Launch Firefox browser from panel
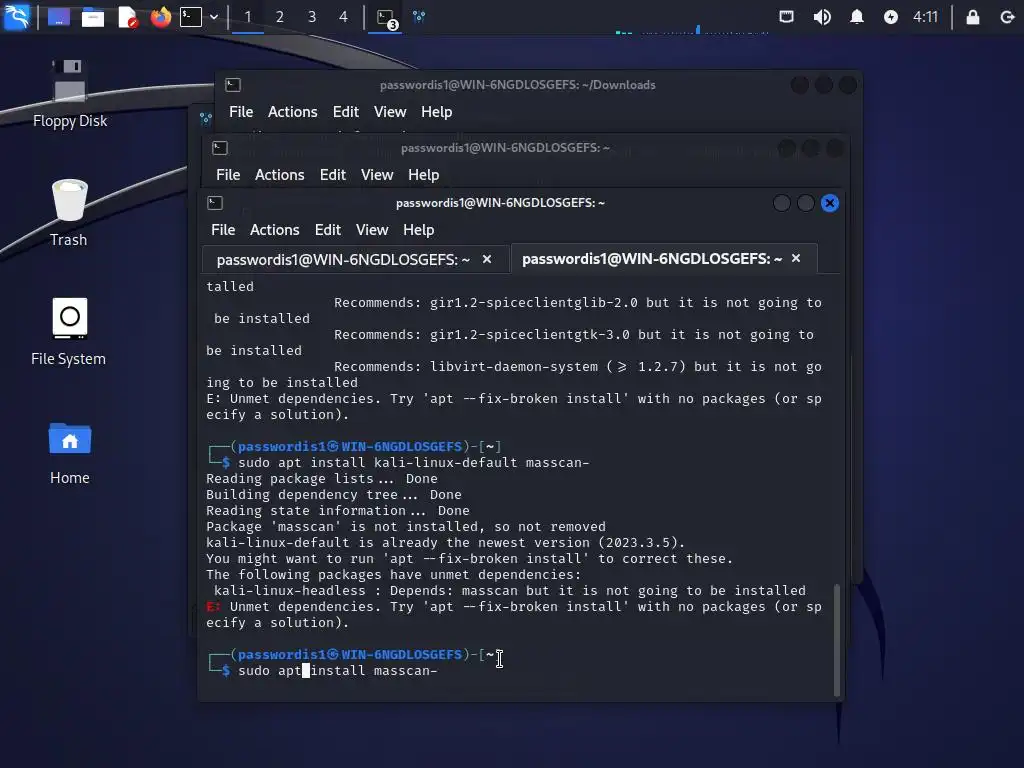The image size is (1024, 768). click(161, 17)
